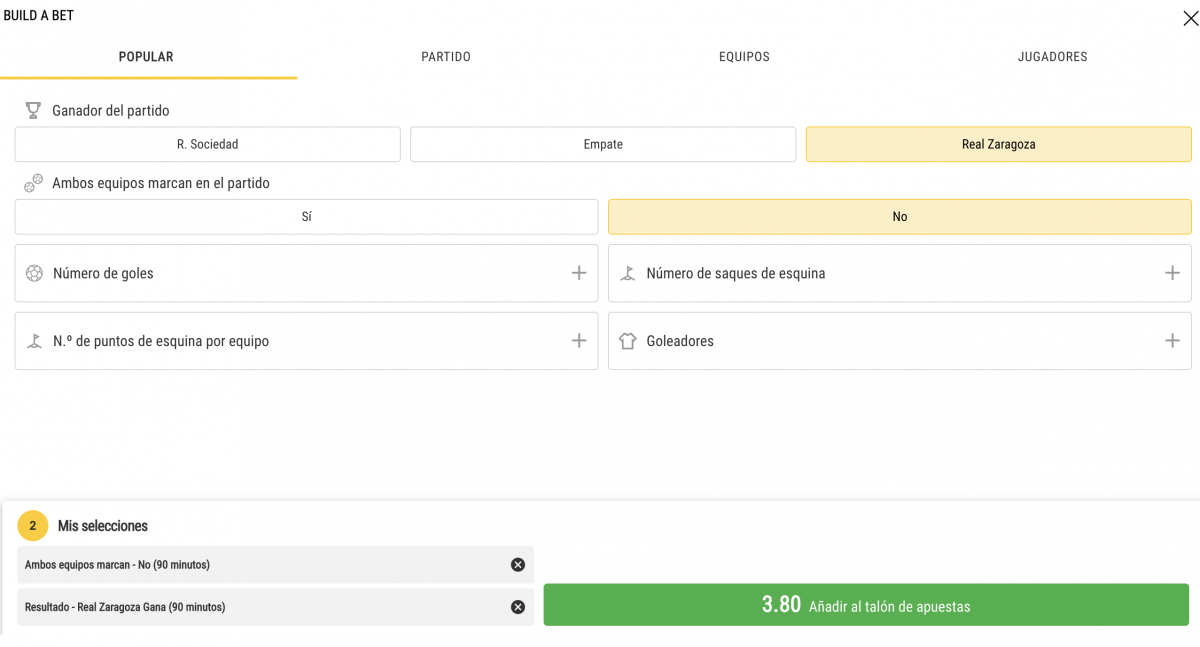Screen dimensions: 1200x647
Task: Go to the EQUIPOS tab
Action: tap(744, 57)
